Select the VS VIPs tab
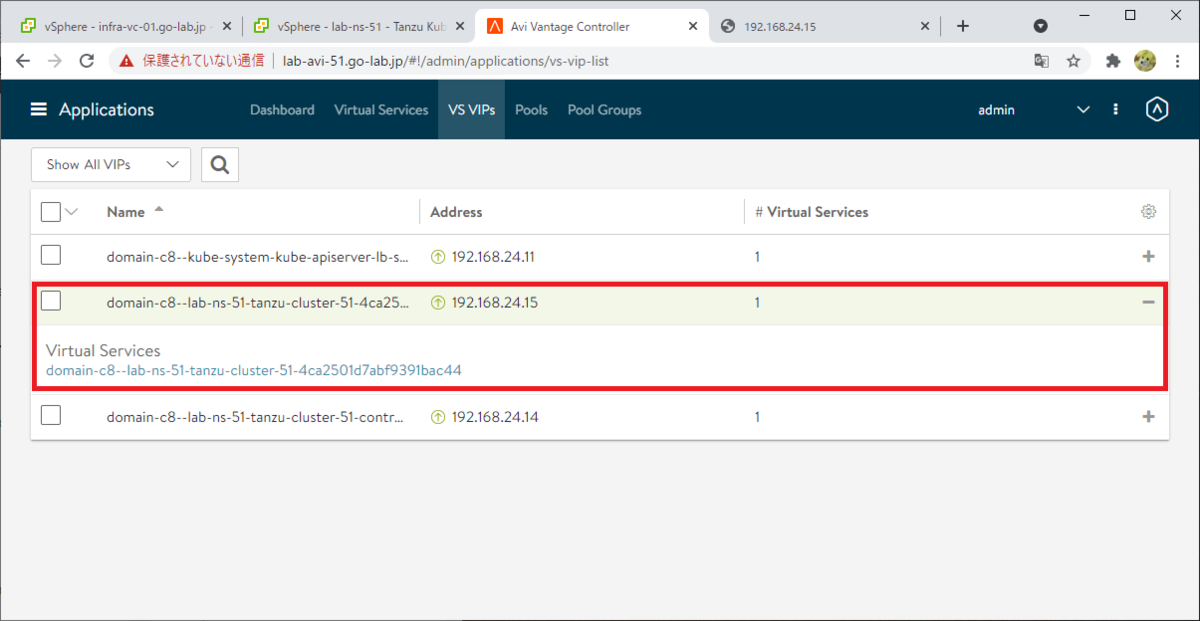Screen dimensions: 1200x621 click(x=472, y=110)
